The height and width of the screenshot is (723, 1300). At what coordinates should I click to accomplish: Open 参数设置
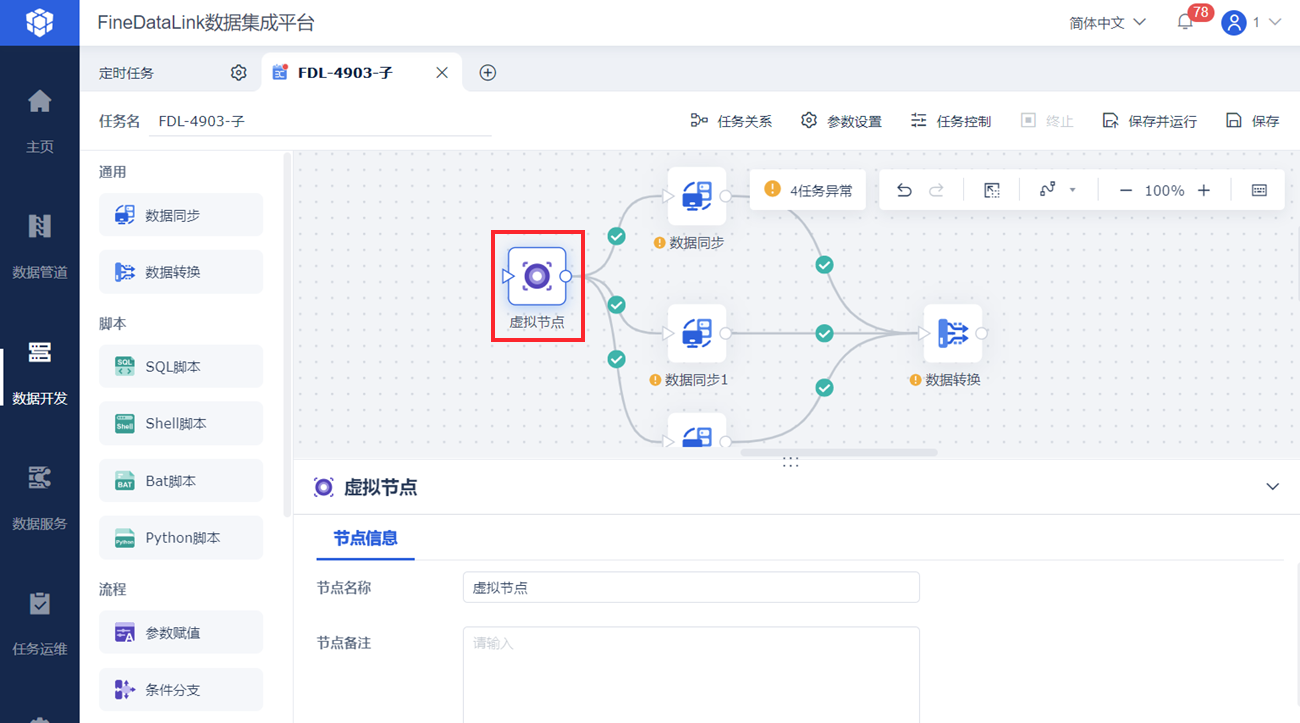(x=841, y=121)
